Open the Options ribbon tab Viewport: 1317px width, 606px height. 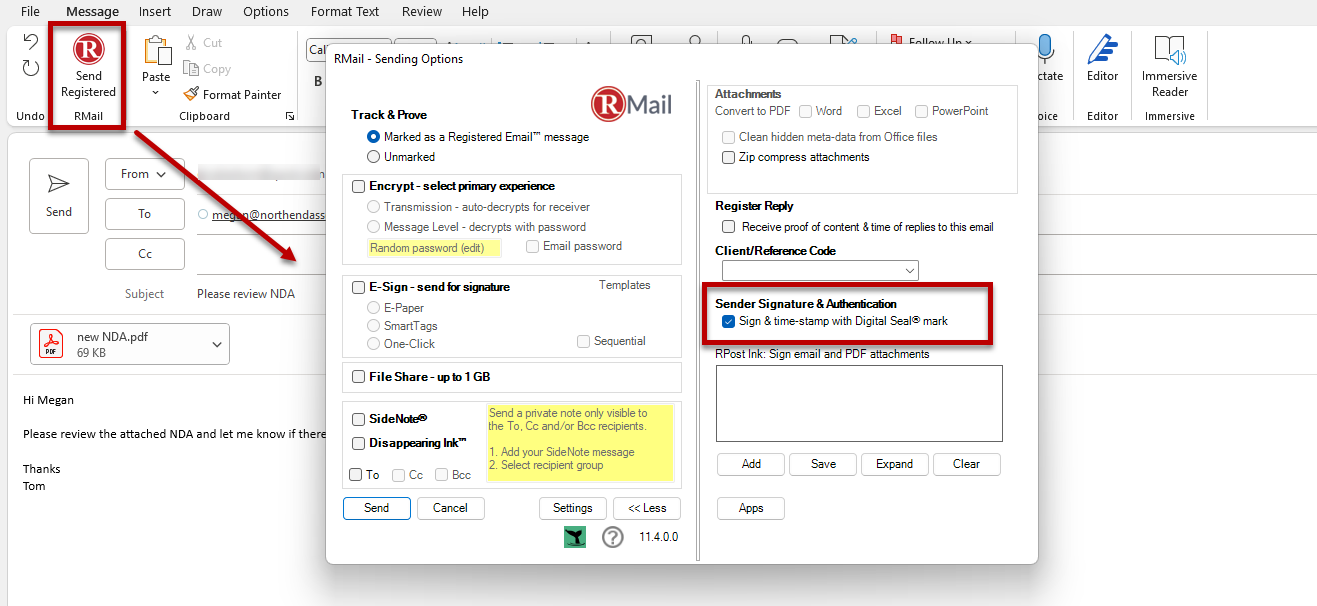click(266, 12)
